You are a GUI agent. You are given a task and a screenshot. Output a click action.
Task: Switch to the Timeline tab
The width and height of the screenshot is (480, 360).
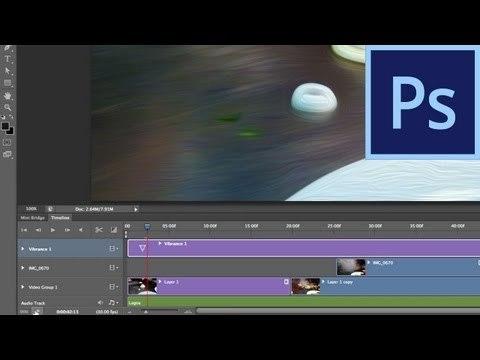(60, 218)
